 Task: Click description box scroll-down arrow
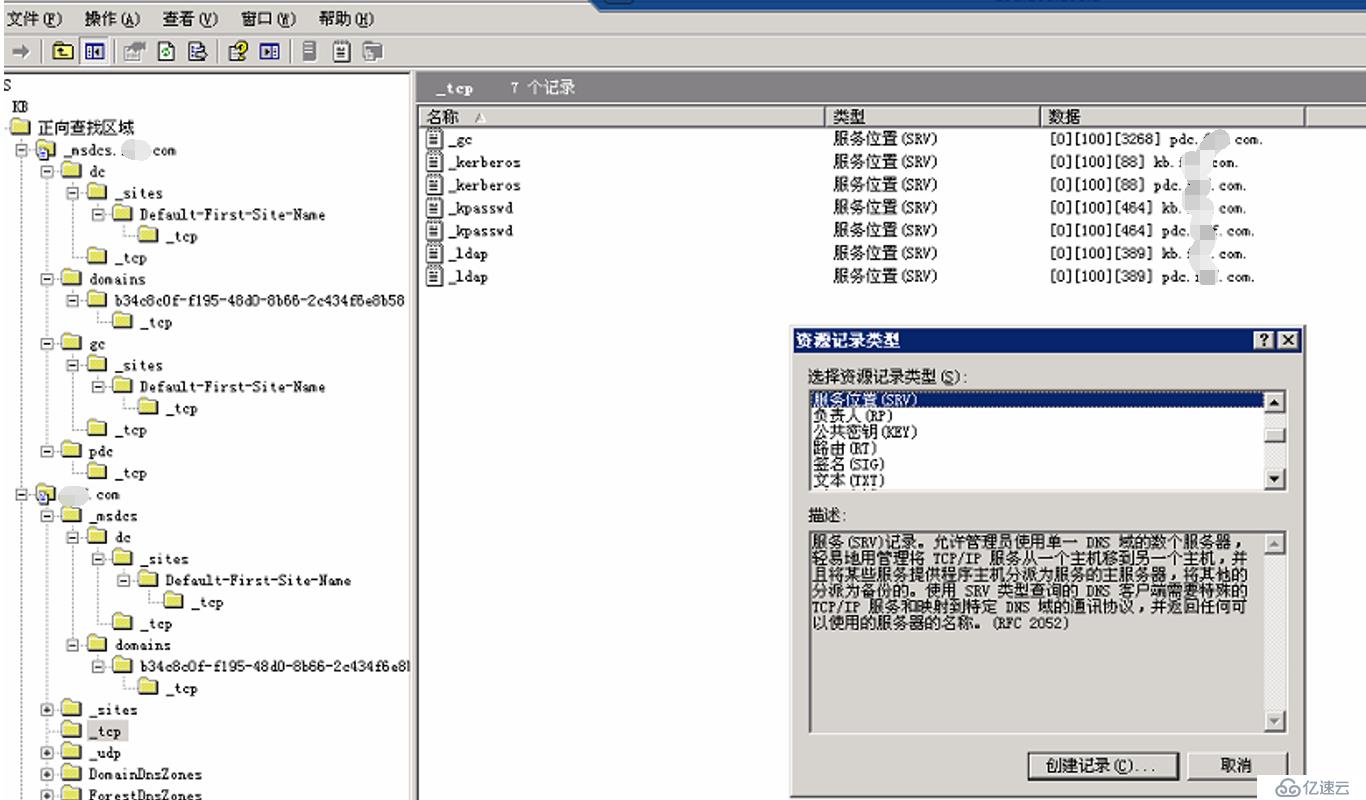1274,720
